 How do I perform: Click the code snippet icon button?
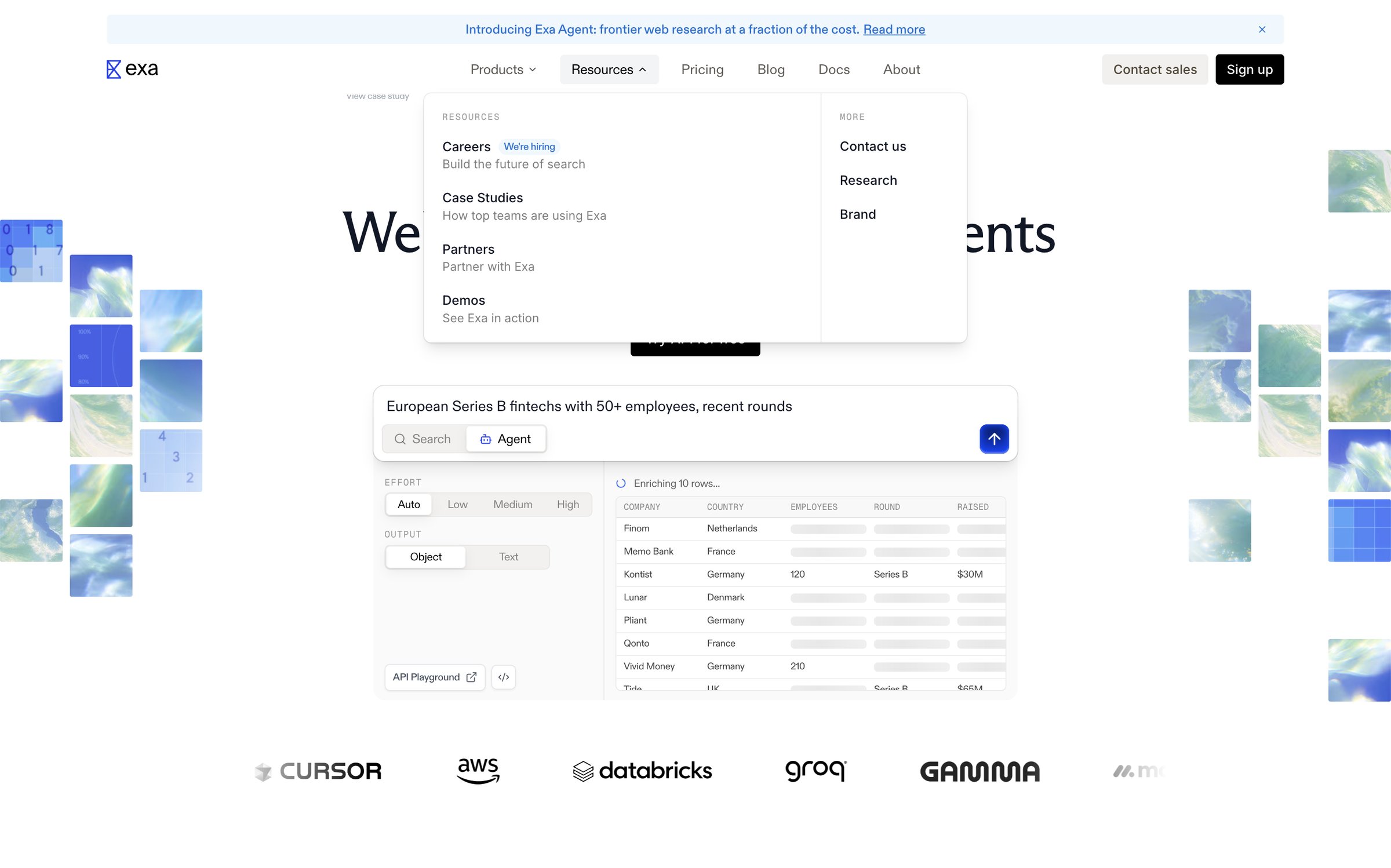(503, 677)
